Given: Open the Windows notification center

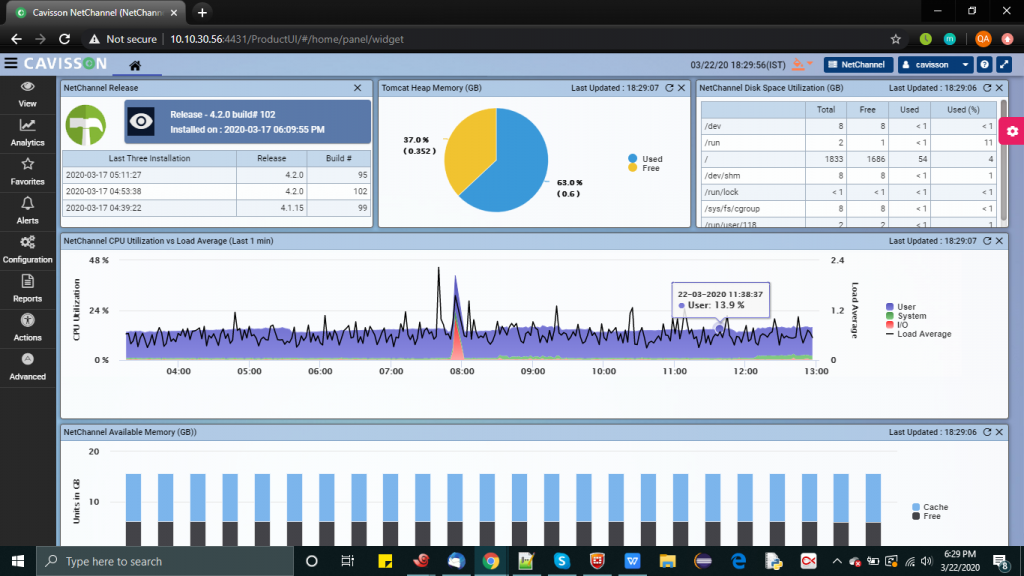Looking at the screenshot, I should click(x=1000, y=561).
